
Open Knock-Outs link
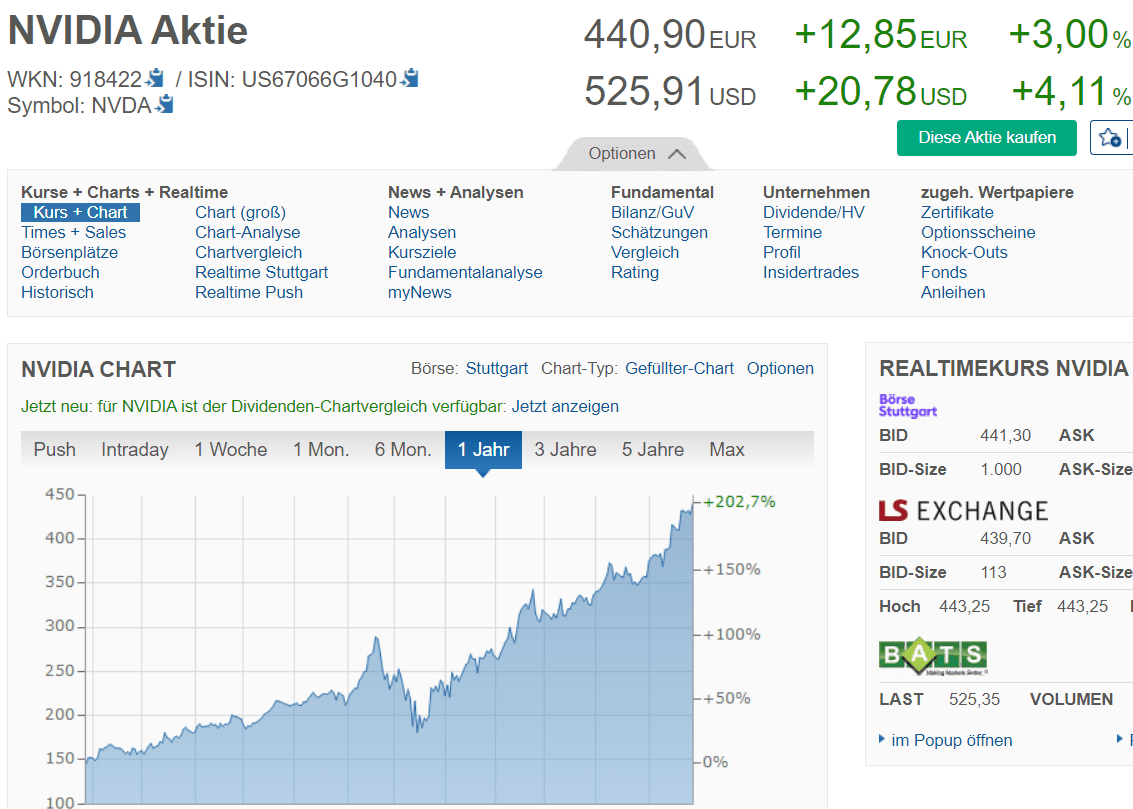tap(965, 253)
